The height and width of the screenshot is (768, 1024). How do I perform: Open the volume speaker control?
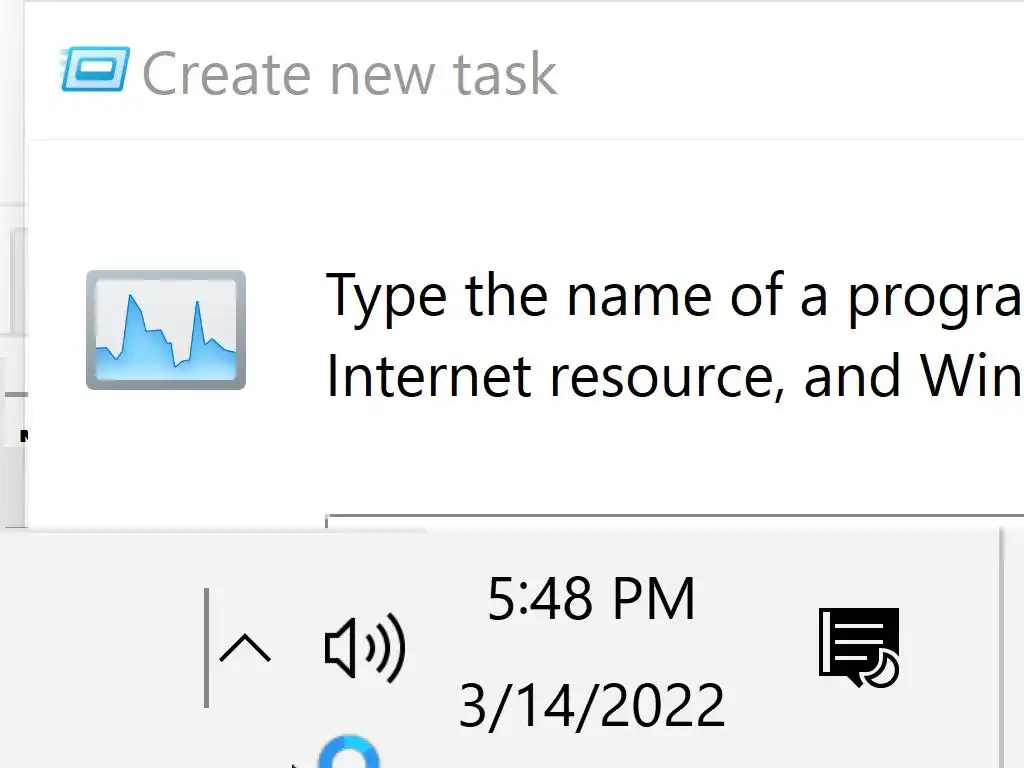[364, 648]
